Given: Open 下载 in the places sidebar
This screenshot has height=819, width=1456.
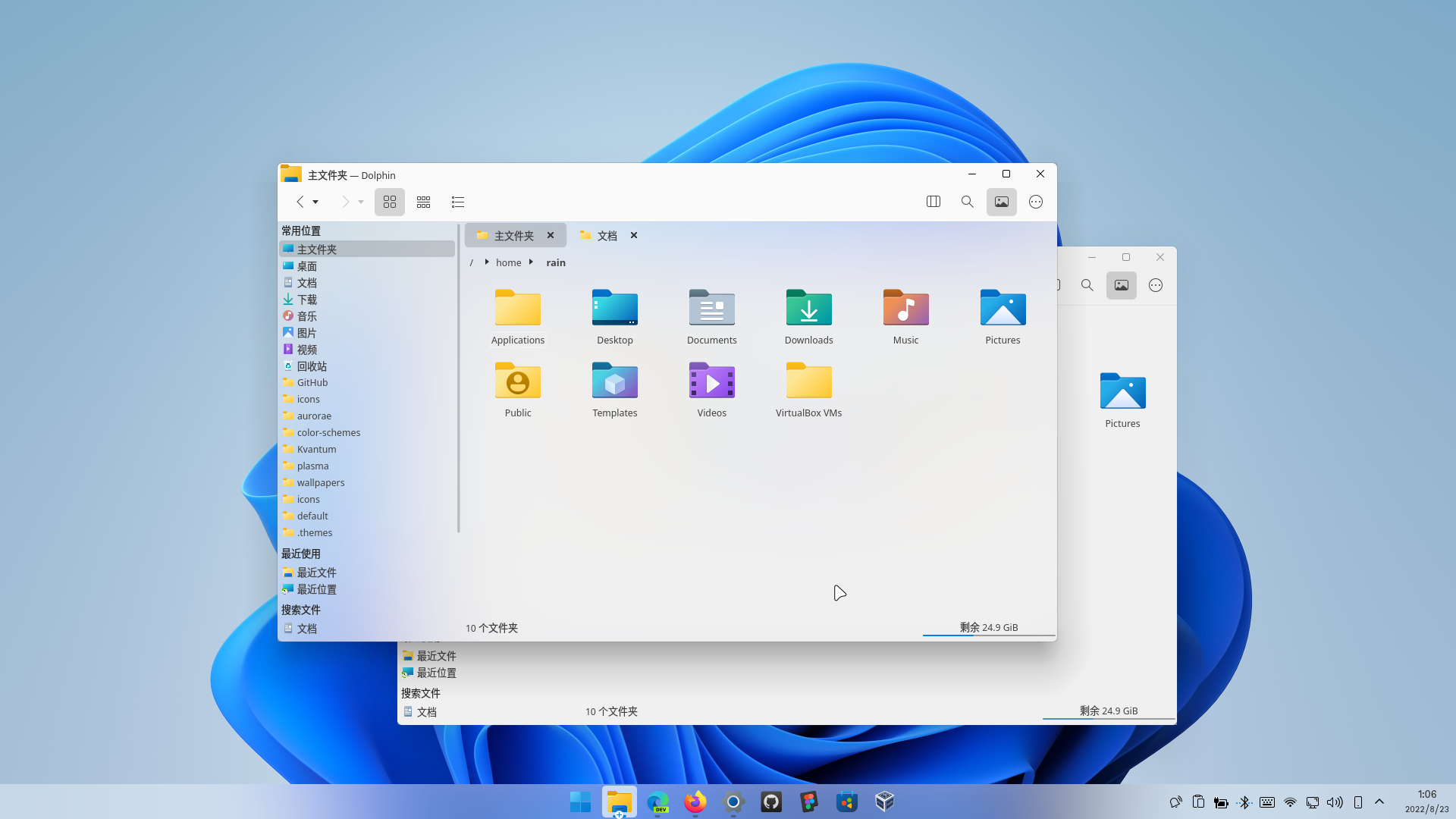Looking at the screenshot, I should [307, 300].
